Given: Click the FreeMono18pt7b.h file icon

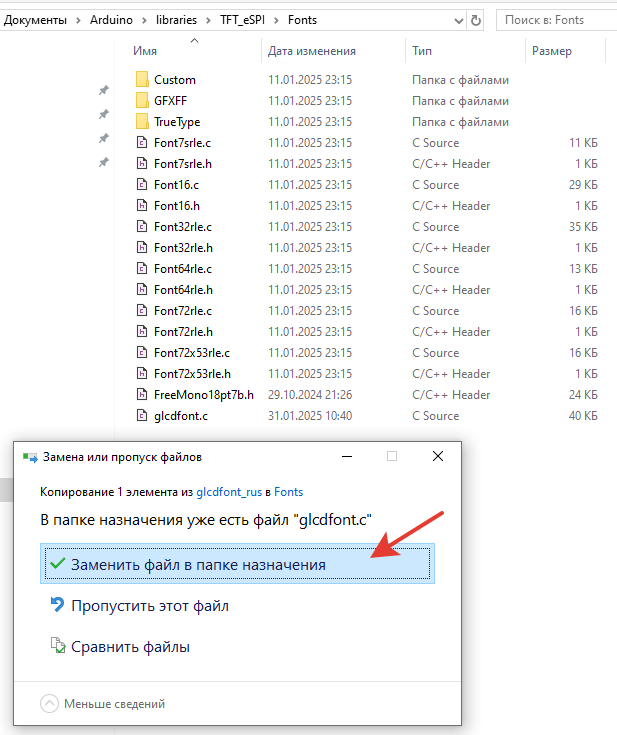Looking at the screenshot, I should point(142,395).
